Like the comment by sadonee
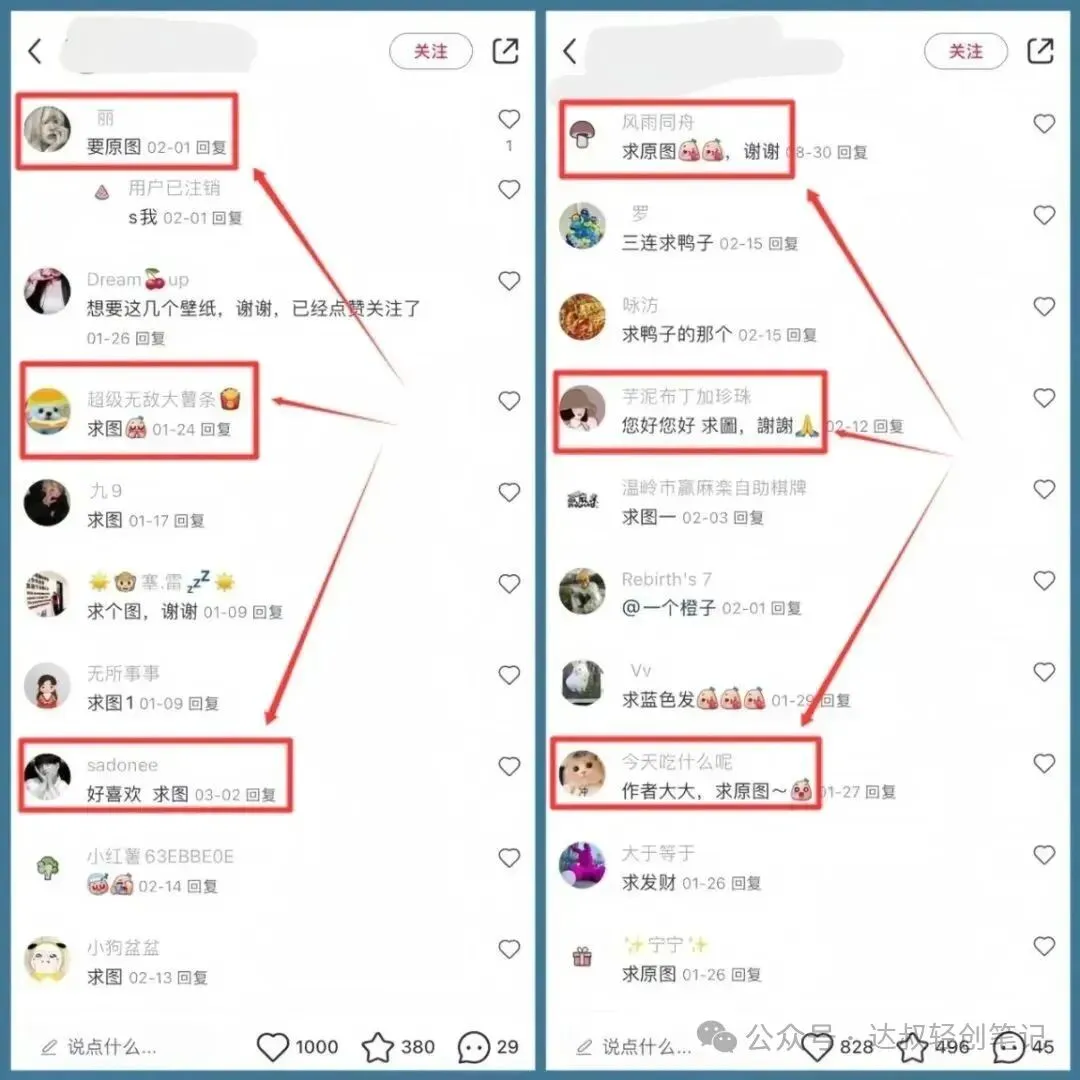Image resolution: width=1080 pixels, height=1080 pixels. pyautogui.click(x=509, y=766)
